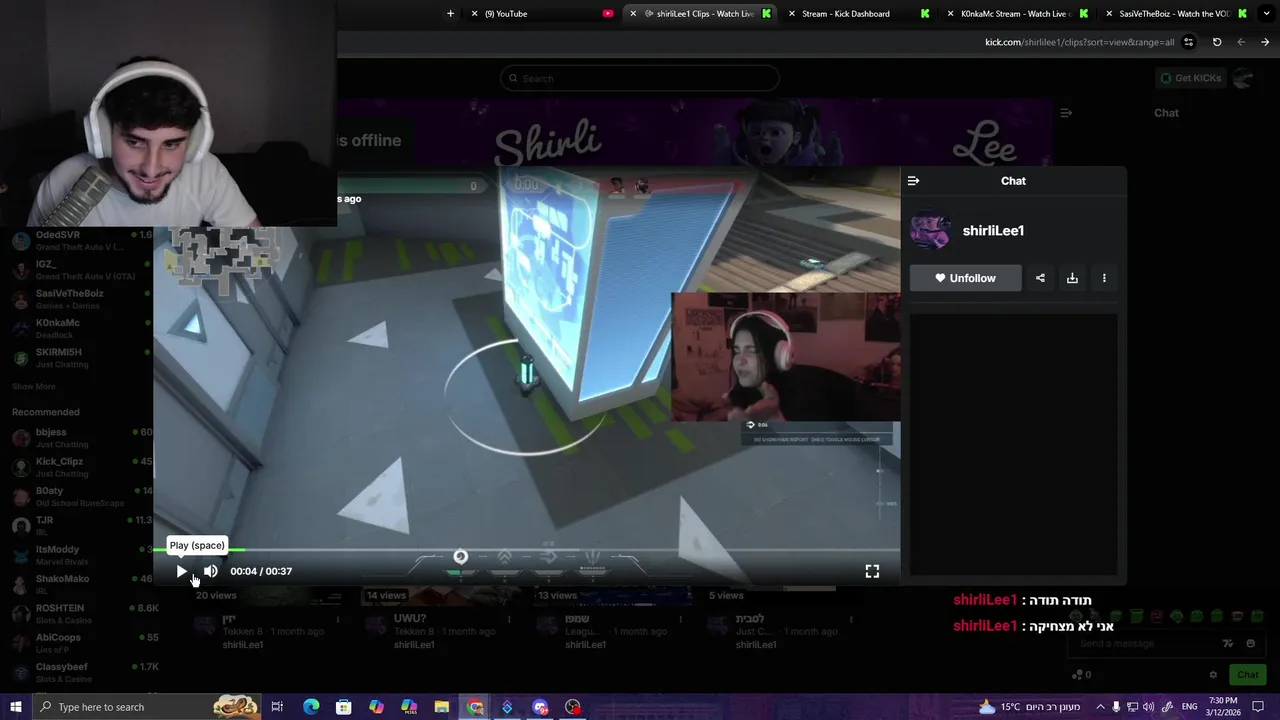This screenshot has width=1280, height=720.
Task: Open shirliLee1 avatar in clip panel
Action: [930, 231]
